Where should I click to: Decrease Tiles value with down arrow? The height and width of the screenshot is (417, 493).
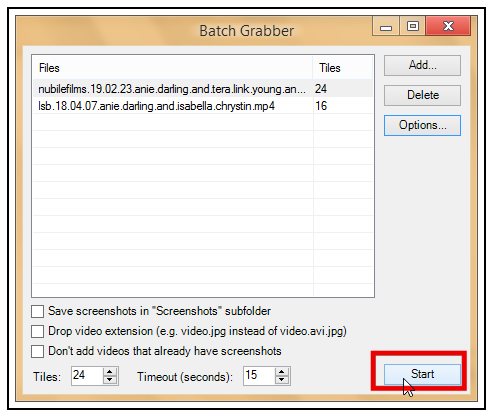(110, 380)
